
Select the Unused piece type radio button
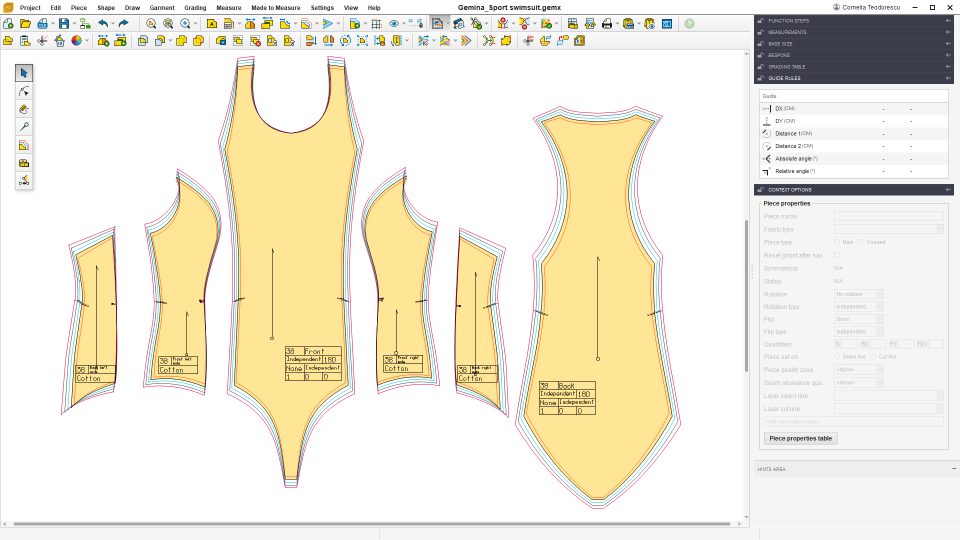(861, 242)
